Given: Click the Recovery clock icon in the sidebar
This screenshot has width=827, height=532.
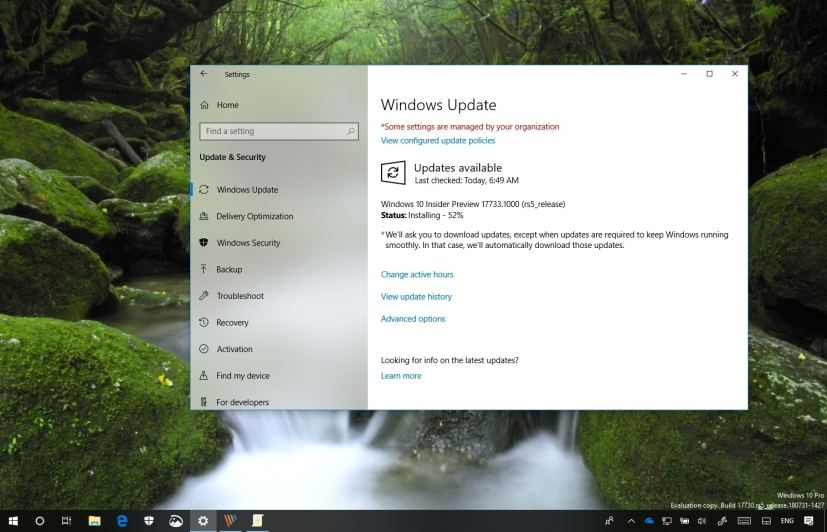Looking at the screenshot, I should pos(204,322).
